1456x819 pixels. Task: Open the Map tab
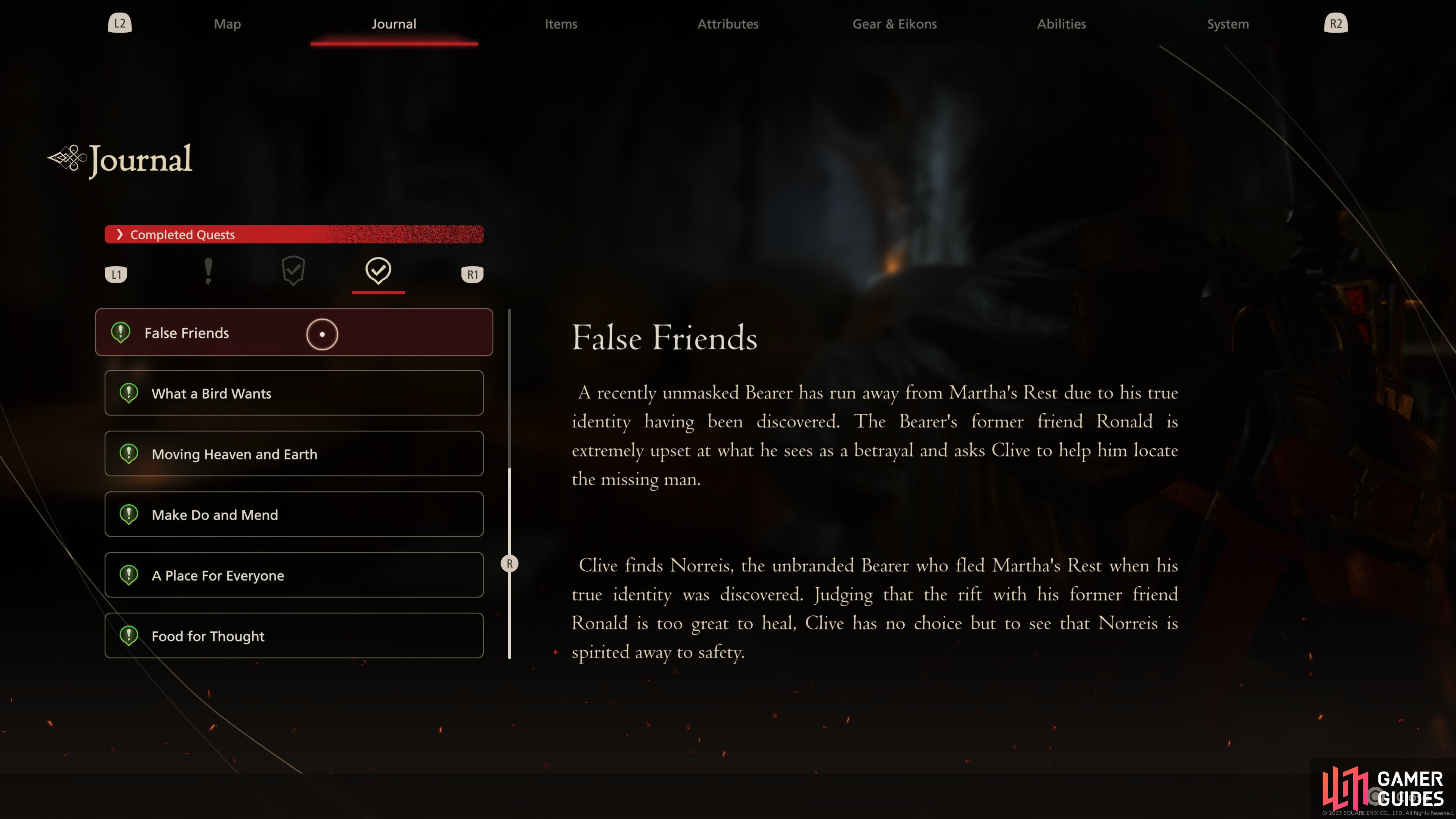227,24
